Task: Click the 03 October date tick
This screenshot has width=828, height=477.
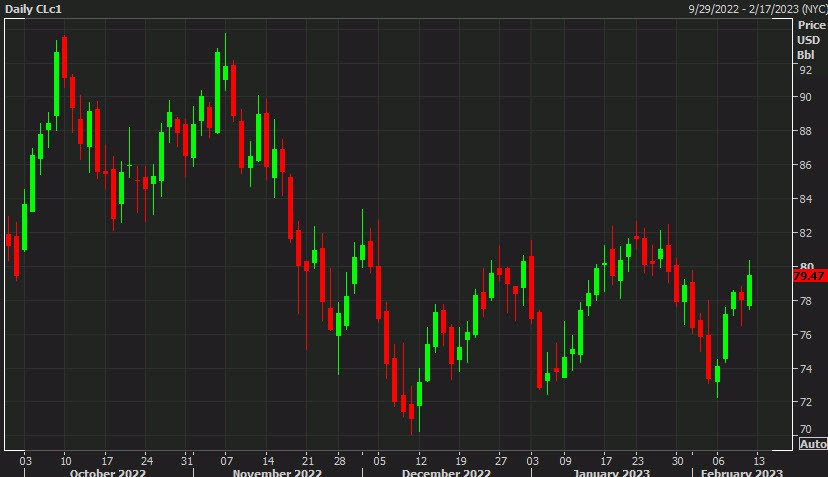Action: (x=25, y=461)
